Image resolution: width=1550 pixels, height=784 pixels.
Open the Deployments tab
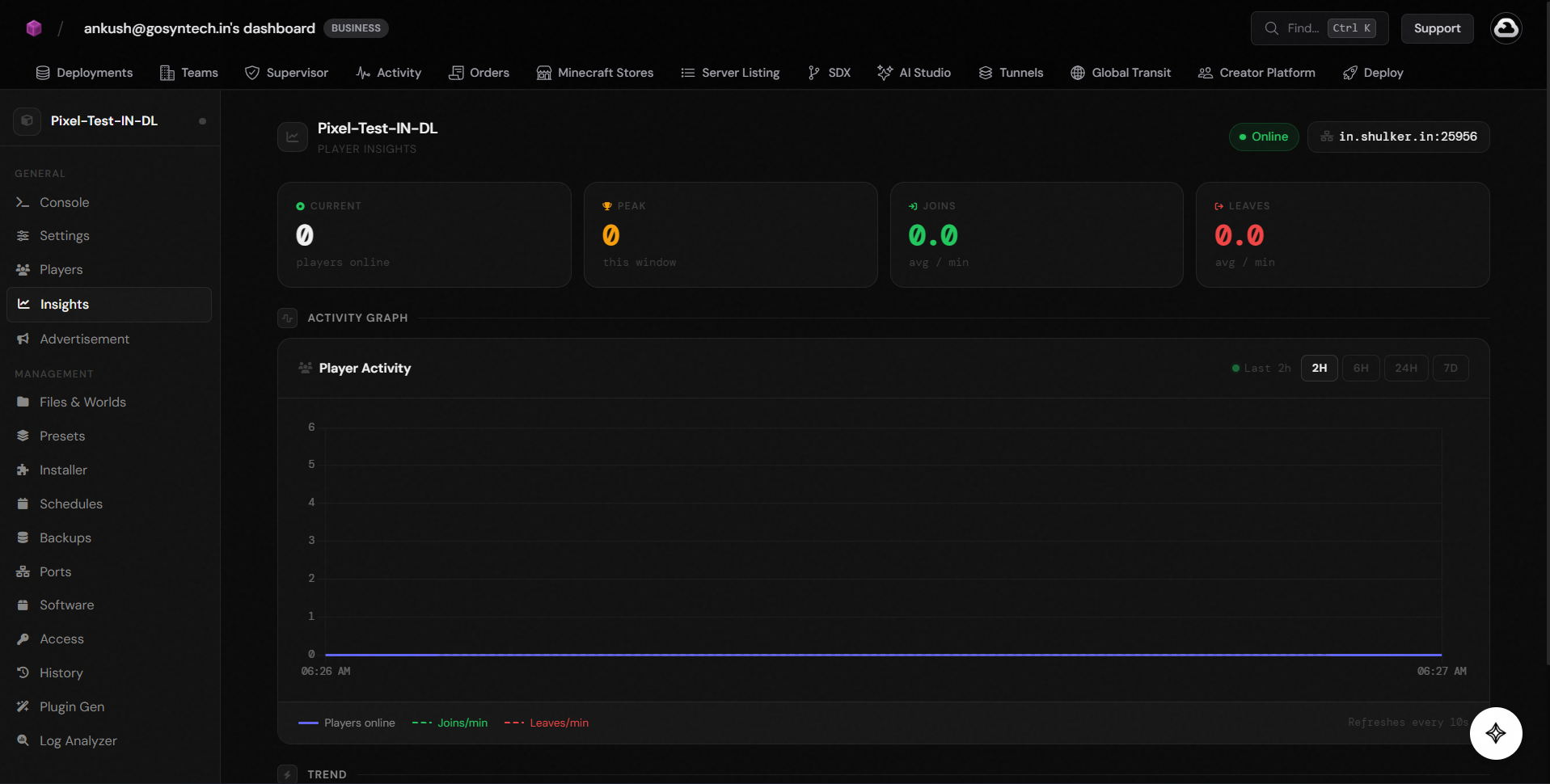click(84, 73)
